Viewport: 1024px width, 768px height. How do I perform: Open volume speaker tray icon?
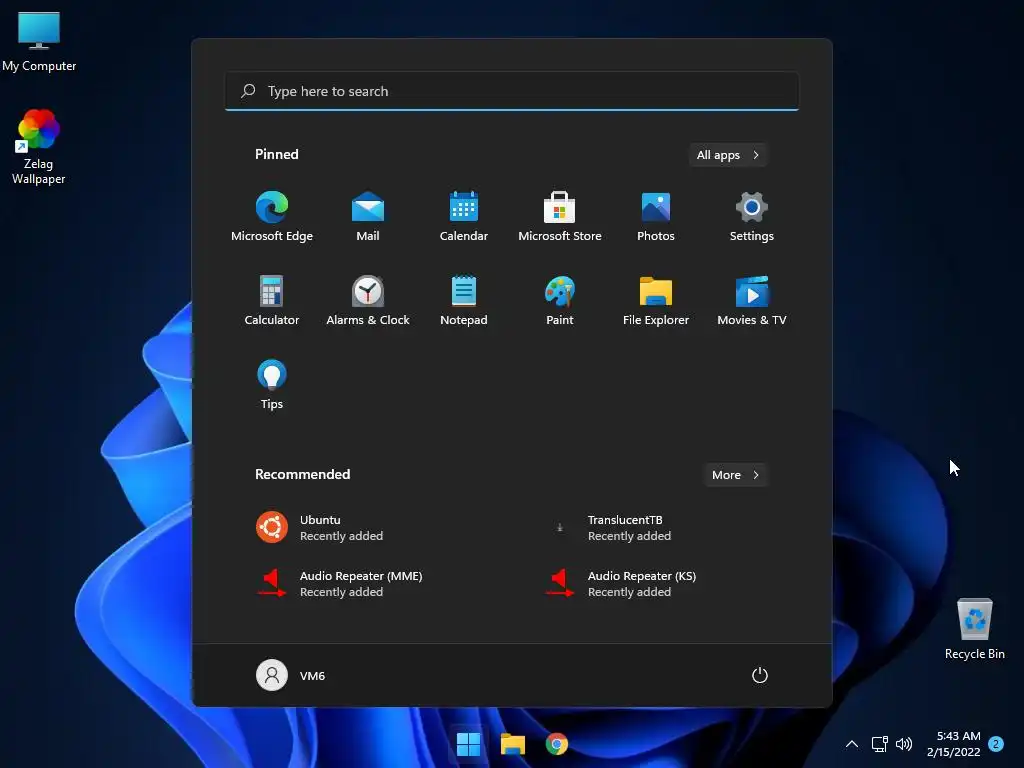click(x=904, y=744)
